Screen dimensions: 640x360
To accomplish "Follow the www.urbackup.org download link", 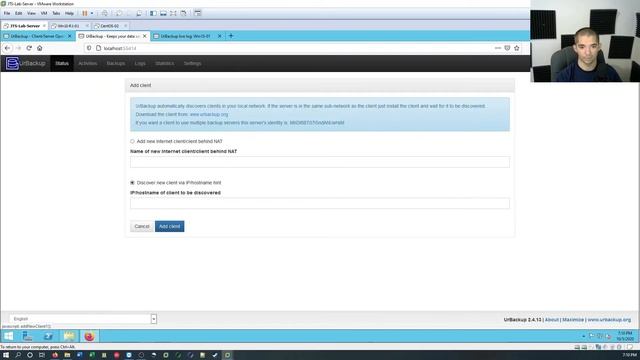I will [x=209, y=114].
